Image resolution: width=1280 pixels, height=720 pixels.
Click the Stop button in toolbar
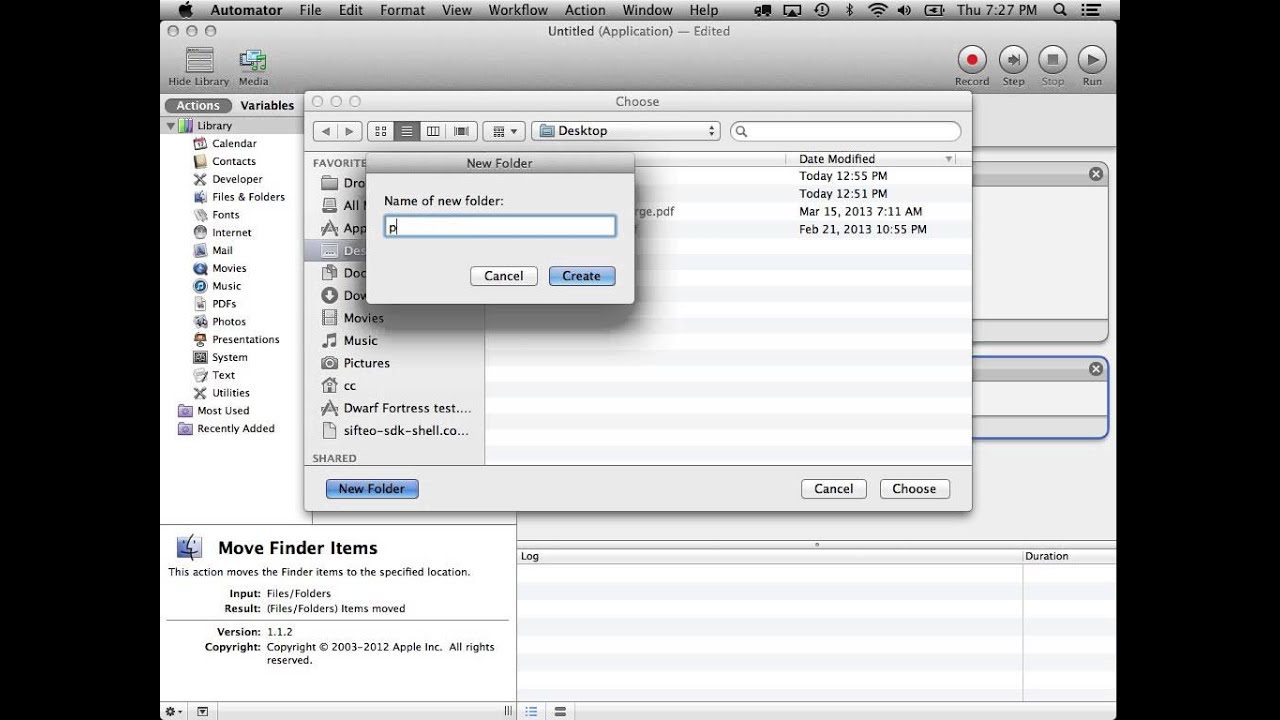click(x=1053, y=59)
